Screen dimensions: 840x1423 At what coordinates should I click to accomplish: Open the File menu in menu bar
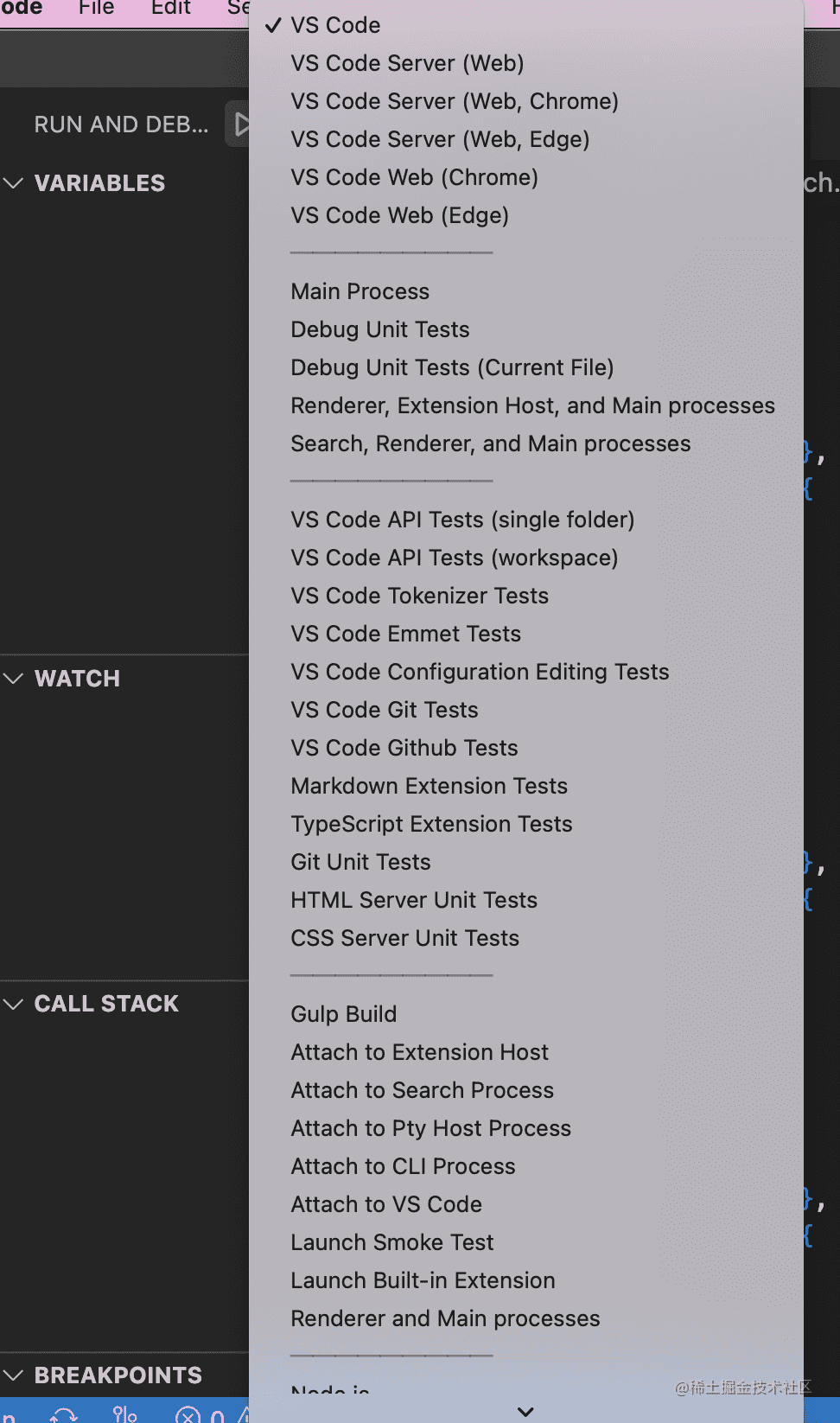(96, 8)
